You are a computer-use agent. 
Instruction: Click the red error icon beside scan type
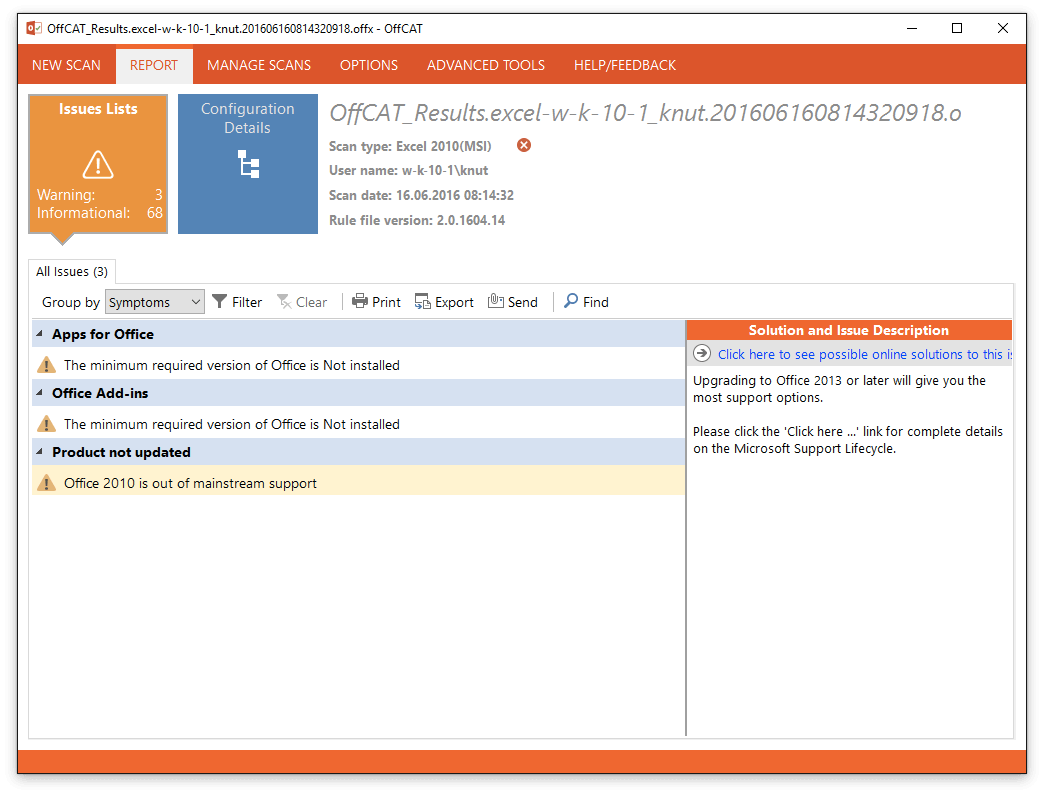coord(524,145)
